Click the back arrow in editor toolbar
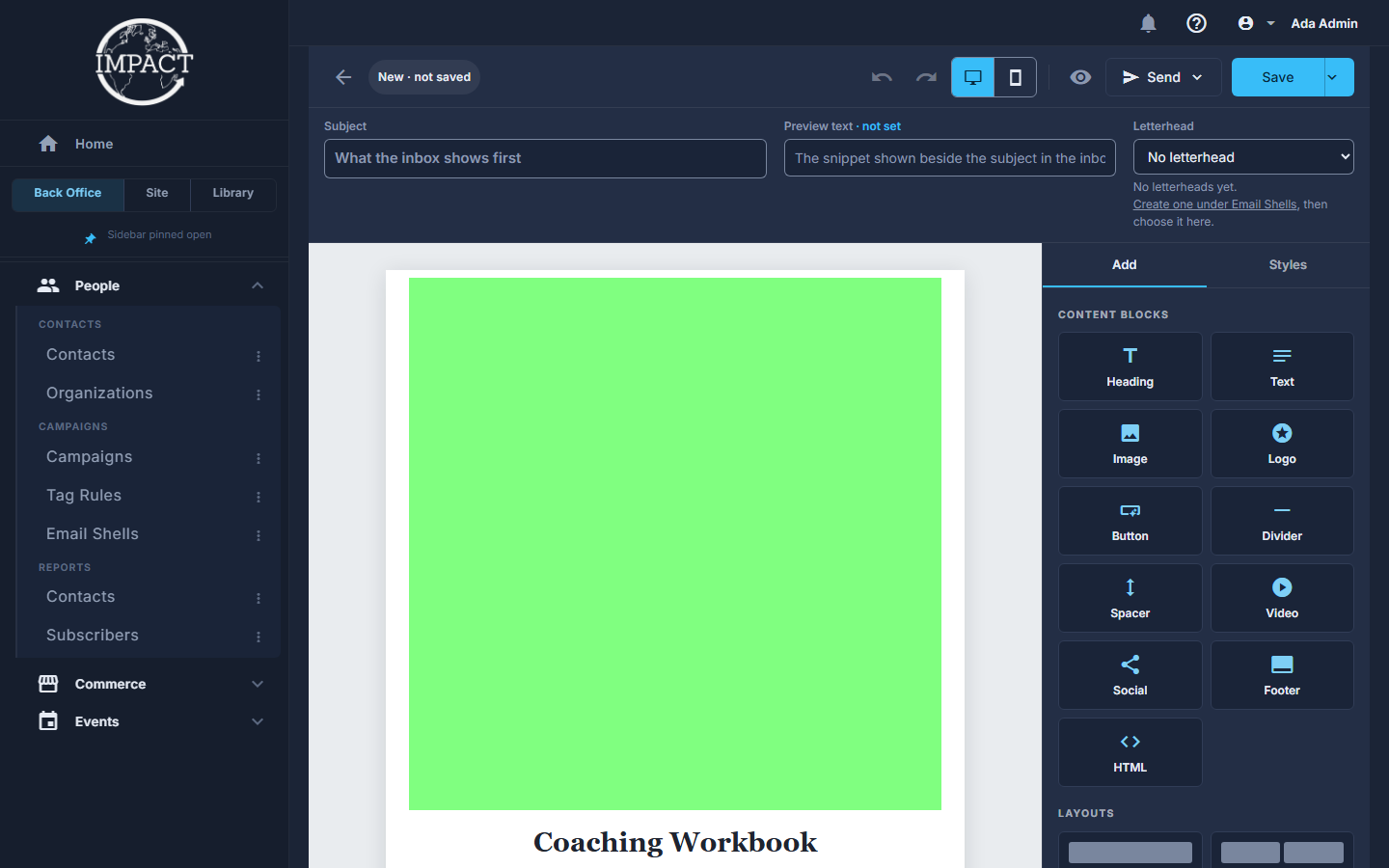 pyautogui.click(x=343, y=77)
